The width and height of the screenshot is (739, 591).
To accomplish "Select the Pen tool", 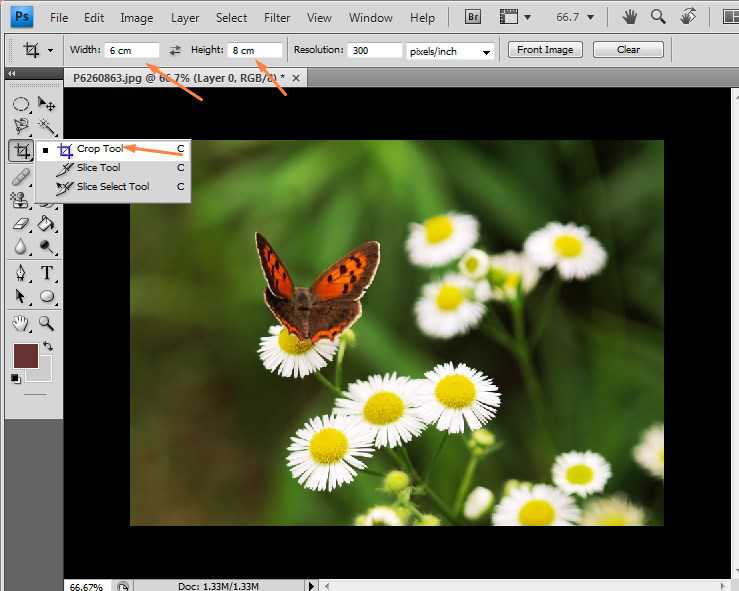I will [20, 273].
